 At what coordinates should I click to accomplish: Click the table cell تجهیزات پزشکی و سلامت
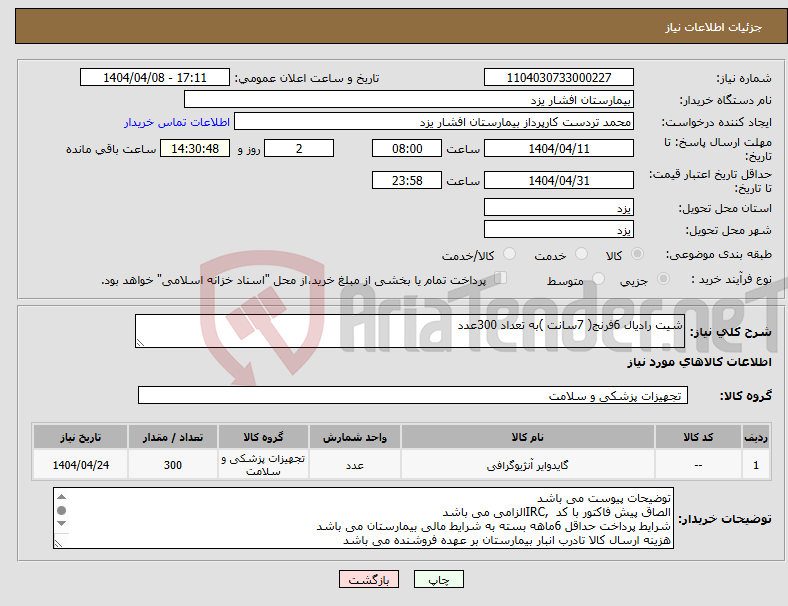coord(263,465)
